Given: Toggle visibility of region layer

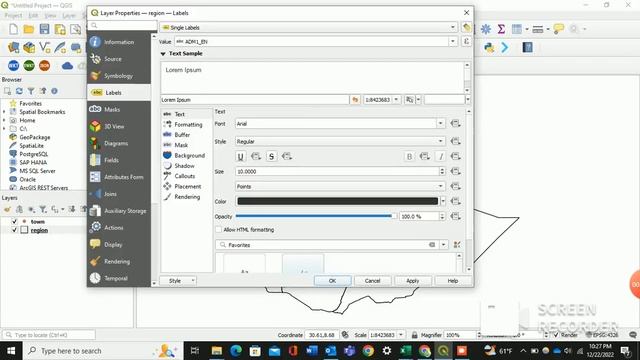Looking at the screenshot, I should [14, 230].
